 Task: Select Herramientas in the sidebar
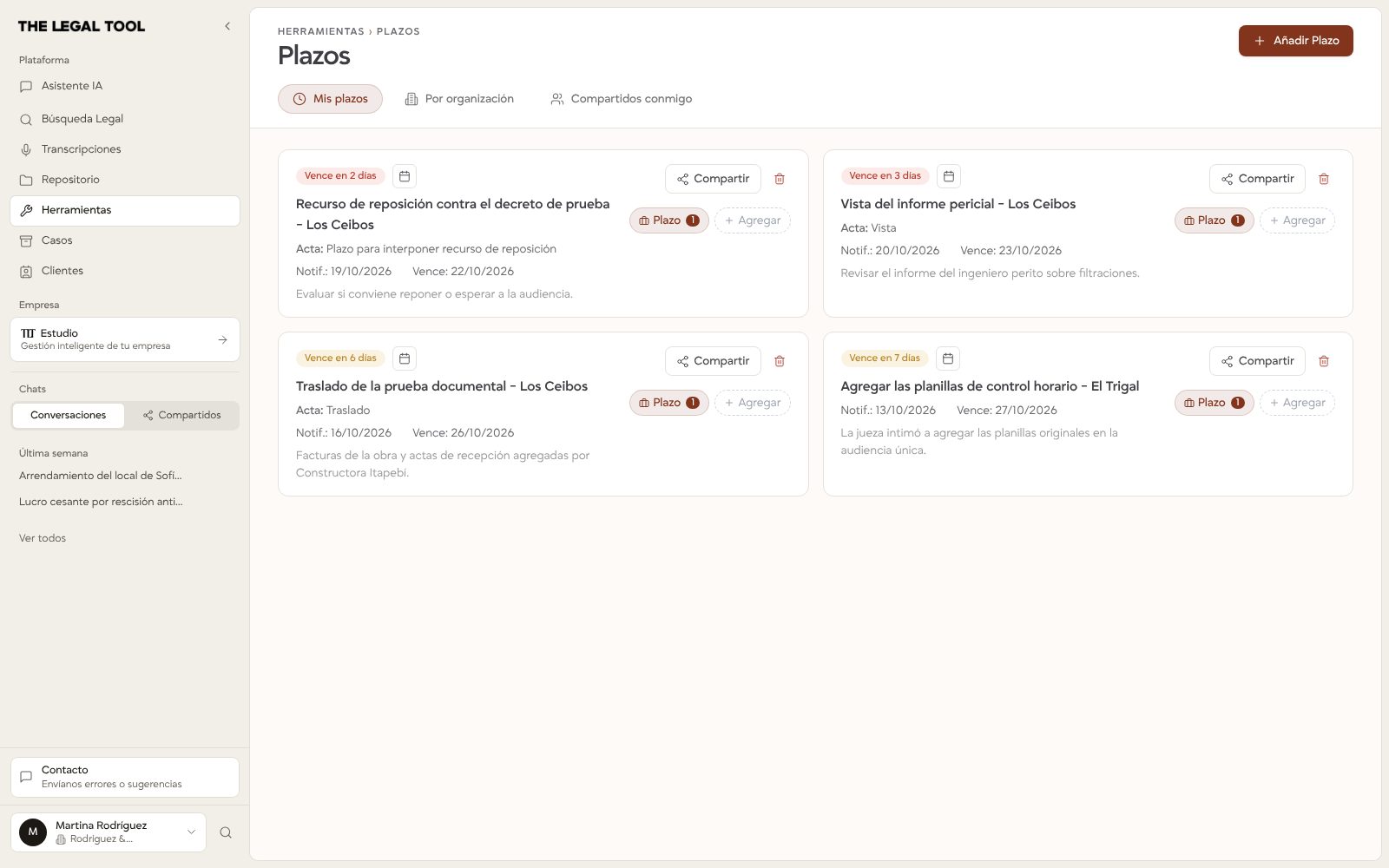[125, 210]
